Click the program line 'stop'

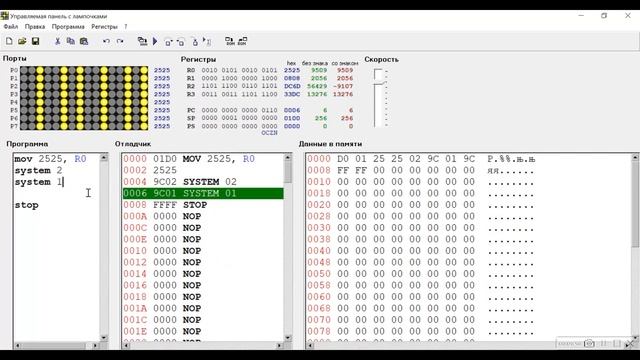pyautogui.click(x=27, y=205)
